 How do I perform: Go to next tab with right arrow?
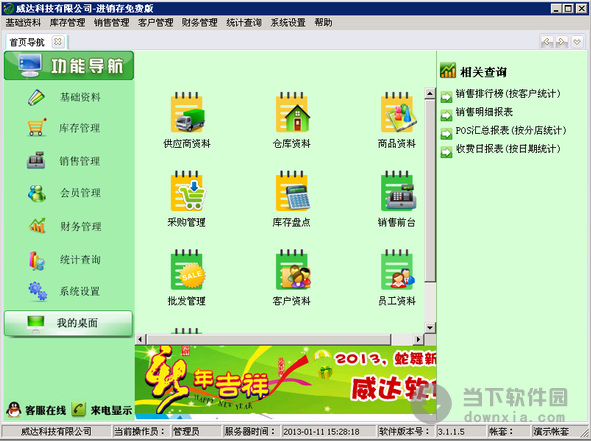click(562, 41)
